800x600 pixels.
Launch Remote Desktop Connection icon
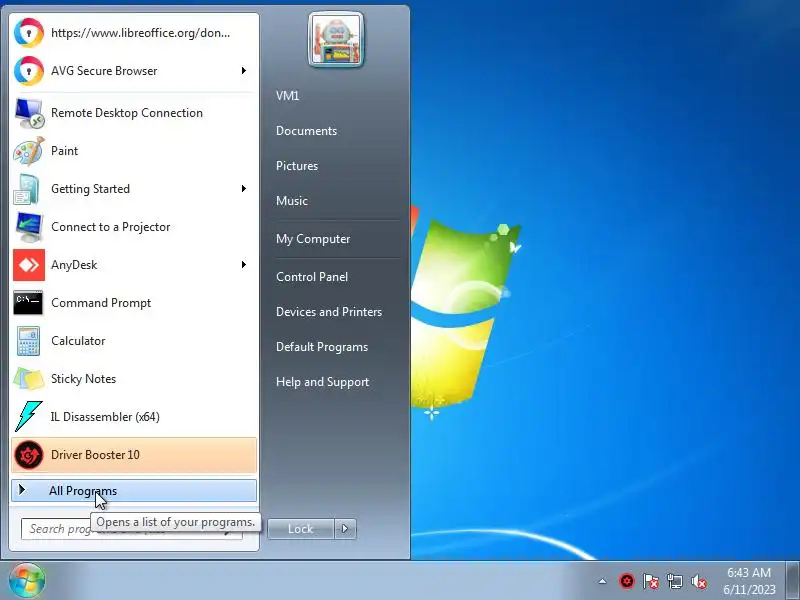tap(29, 113)
